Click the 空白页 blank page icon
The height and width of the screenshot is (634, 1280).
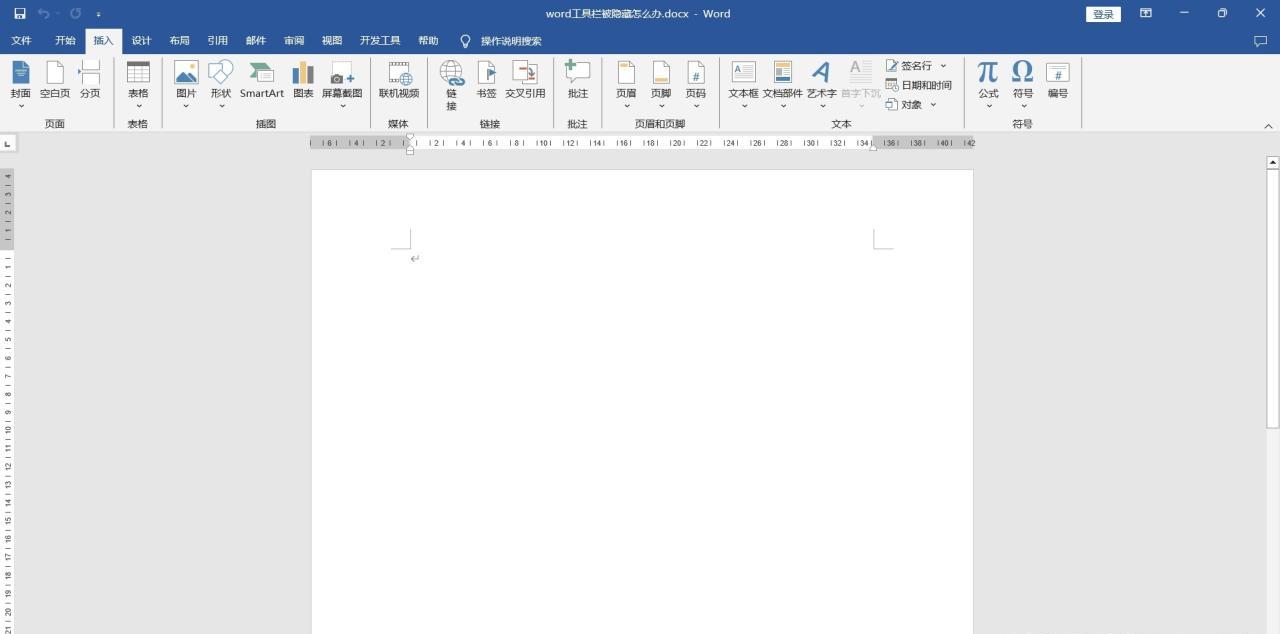tap(55, 80)
